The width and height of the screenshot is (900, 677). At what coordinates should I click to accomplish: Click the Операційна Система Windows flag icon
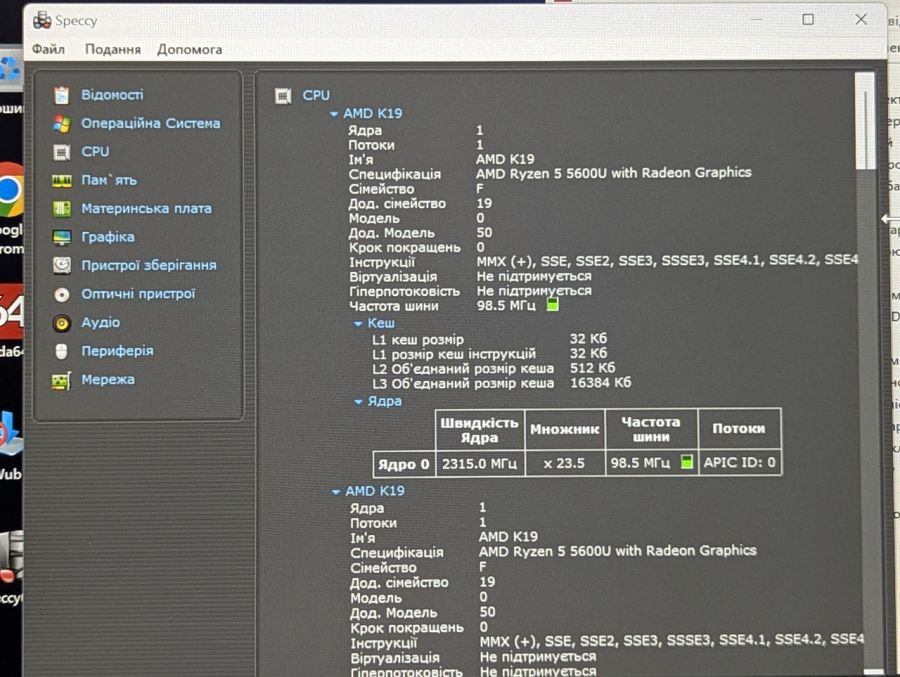(x=61, y=124)
